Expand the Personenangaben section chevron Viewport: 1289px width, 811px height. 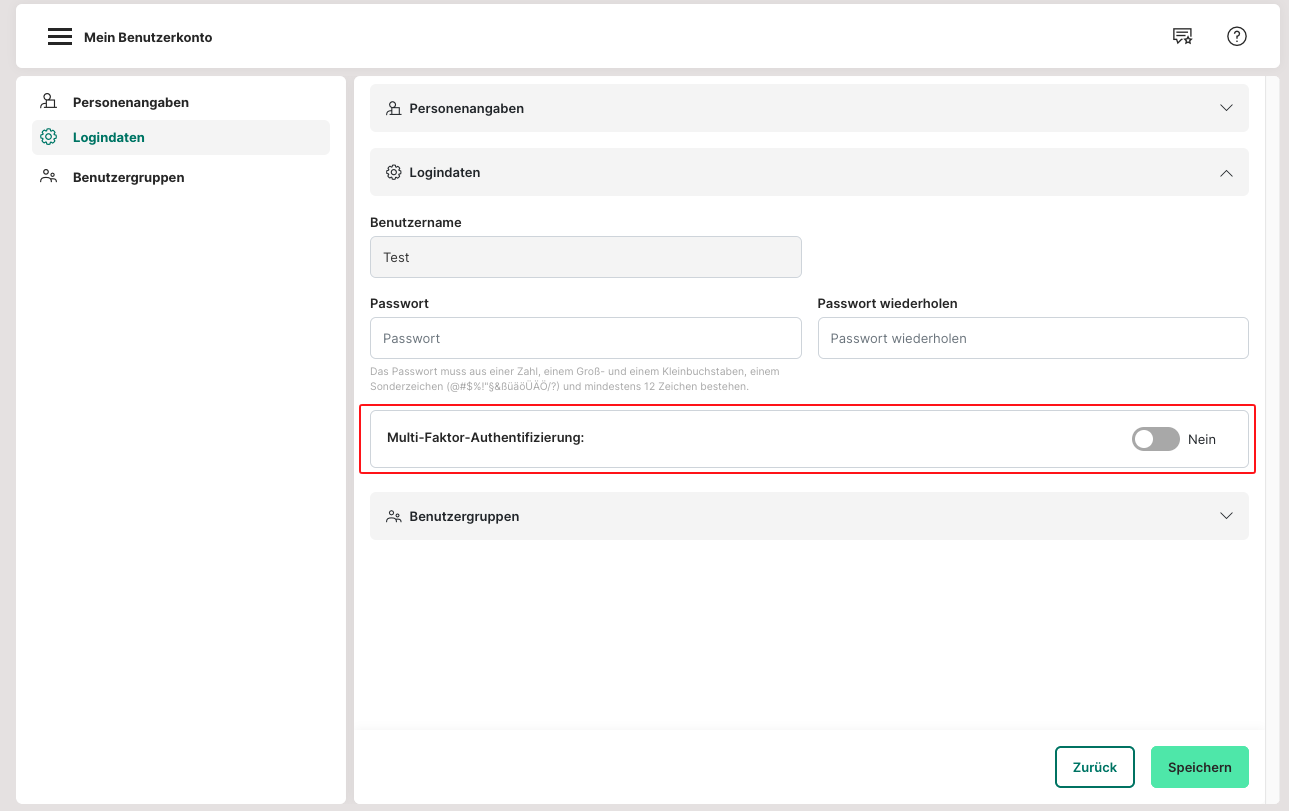coord(1226,108)
